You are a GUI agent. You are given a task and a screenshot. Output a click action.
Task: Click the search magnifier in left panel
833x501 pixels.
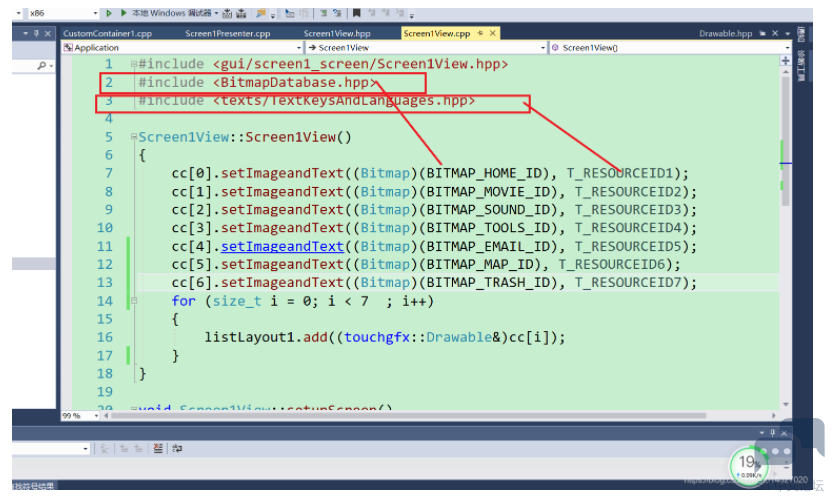coord(41,66)
